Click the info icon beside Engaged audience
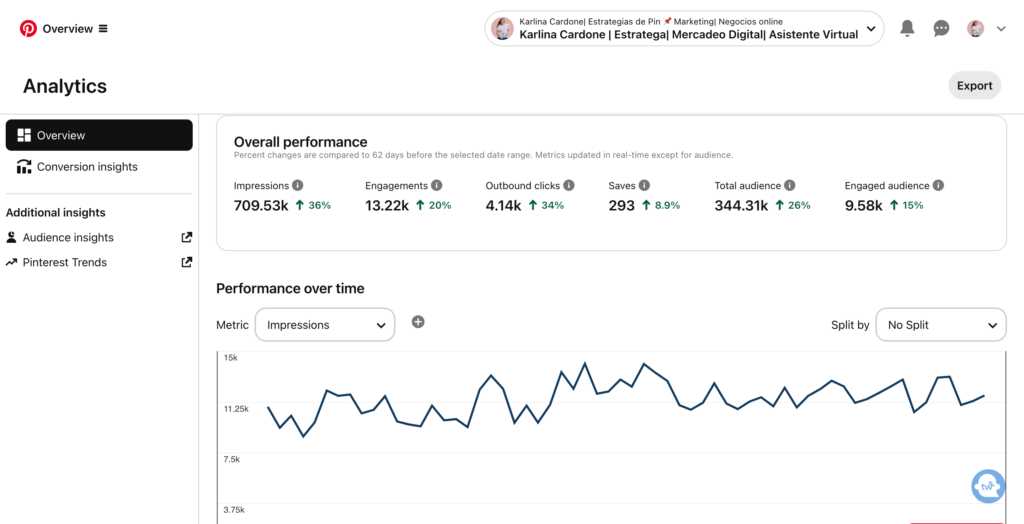 pos(938,186)
